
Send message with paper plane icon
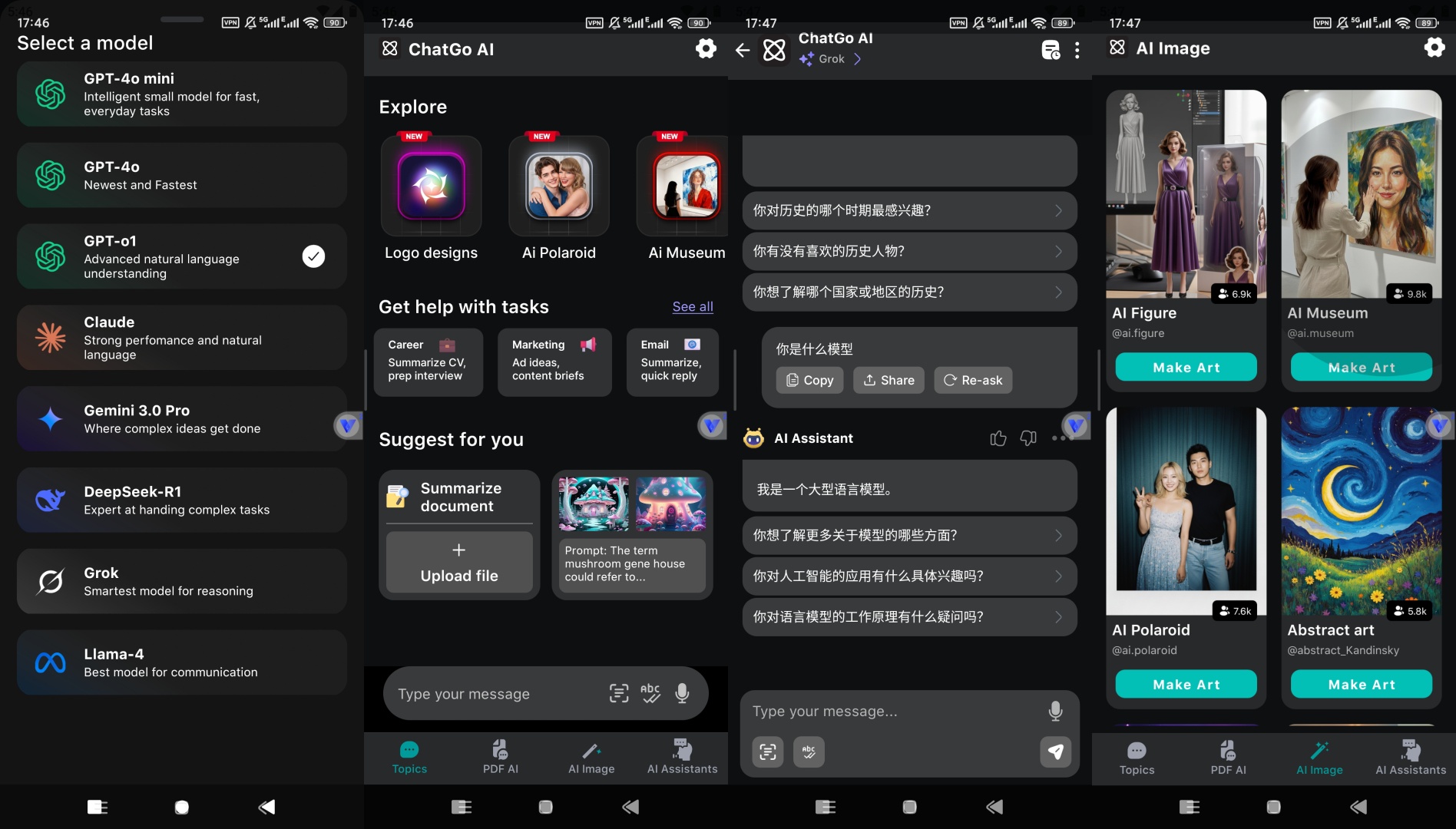(1056, 751)
